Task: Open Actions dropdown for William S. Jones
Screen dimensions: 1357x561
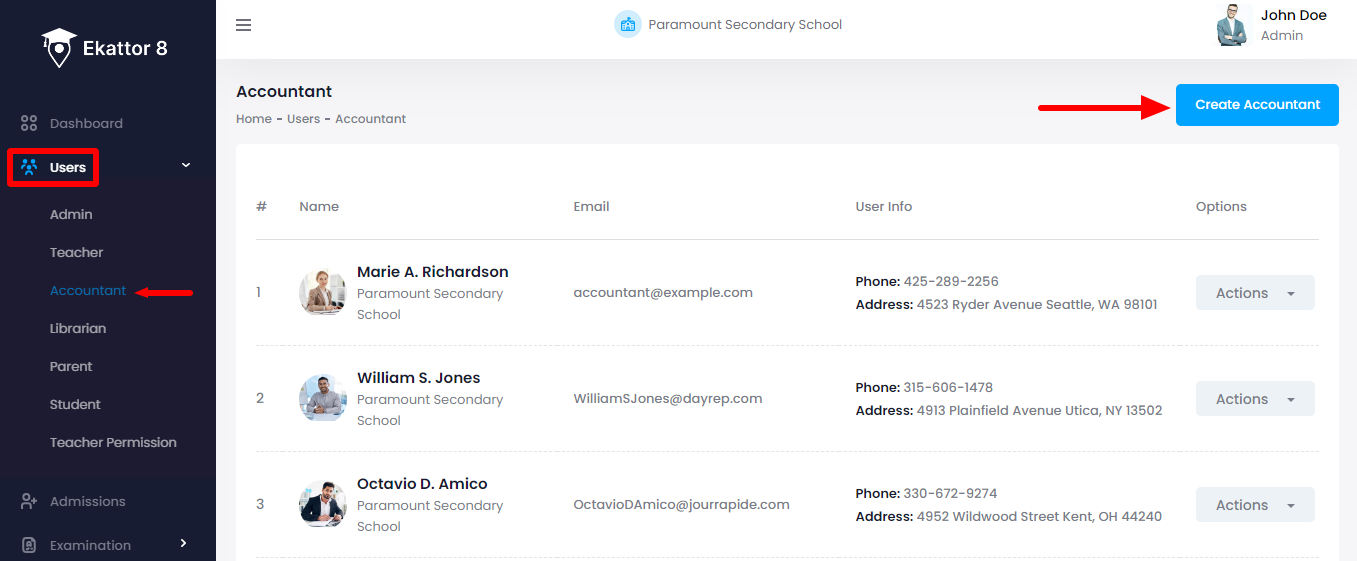Action: click(x=1254, y=399)
